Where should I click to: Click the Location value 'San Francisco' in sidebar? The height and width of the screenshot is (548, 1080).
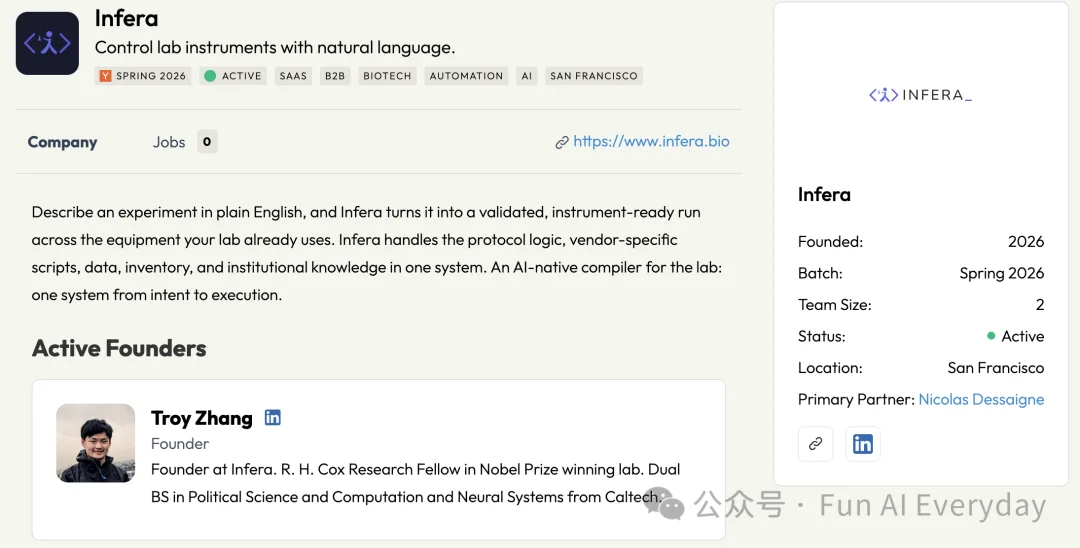[x=995, y=368]
